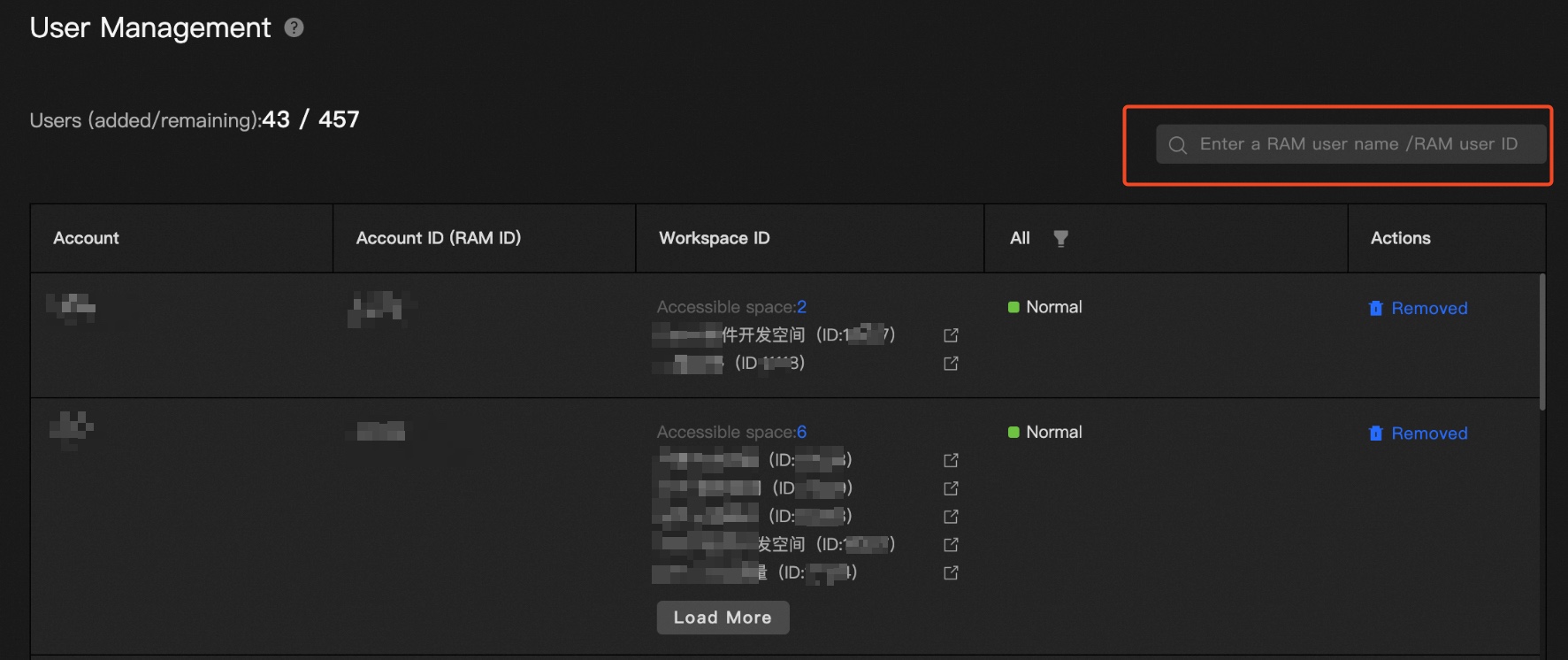Image resolution: width=1568 pixels, height=660 pixels.
Task: Click the table's vertical scrollbar thumb
Action: (1542, 342)
